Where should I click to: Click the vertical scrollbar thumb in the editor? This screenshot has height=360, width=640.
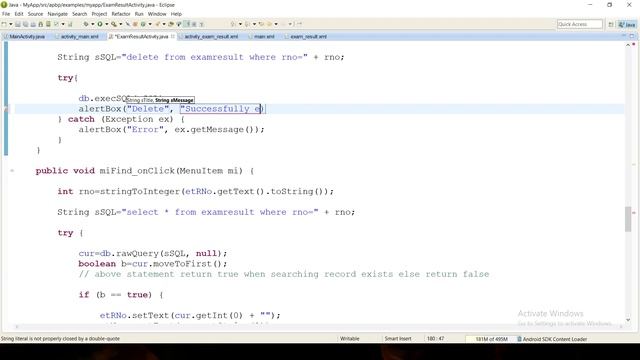pos(628,219)
